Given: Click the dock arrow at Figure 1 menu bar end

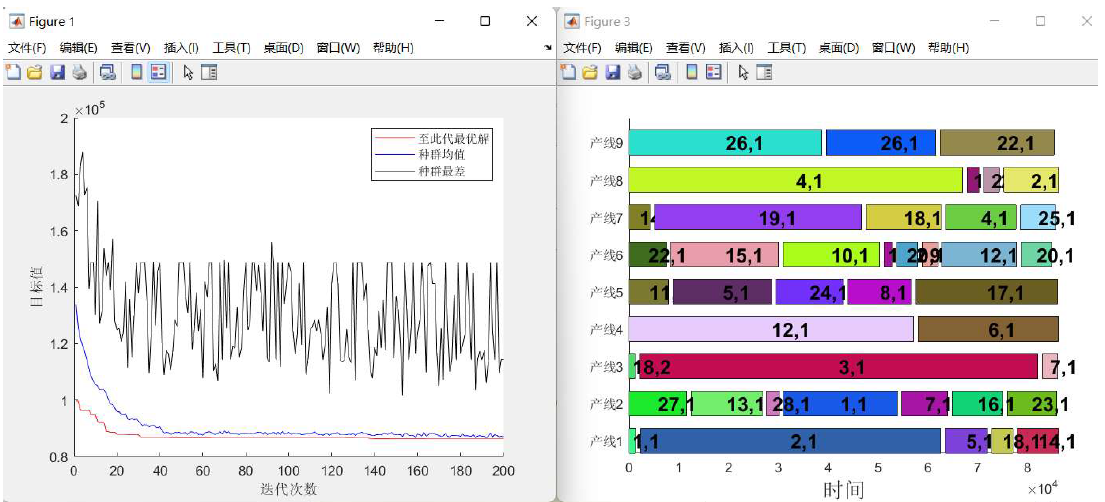Looking at the screenshot, I should pos(548,48).
